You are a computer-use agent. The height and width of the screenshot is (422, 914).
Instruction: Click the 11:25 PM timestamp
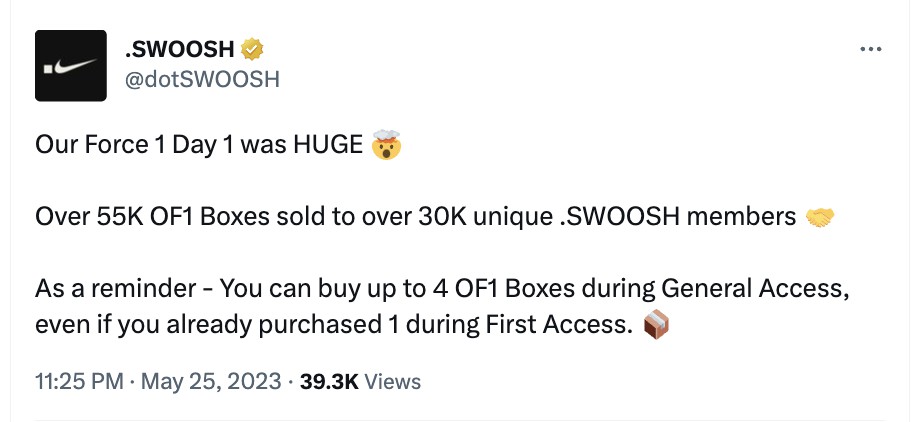[x=79, y=381]
